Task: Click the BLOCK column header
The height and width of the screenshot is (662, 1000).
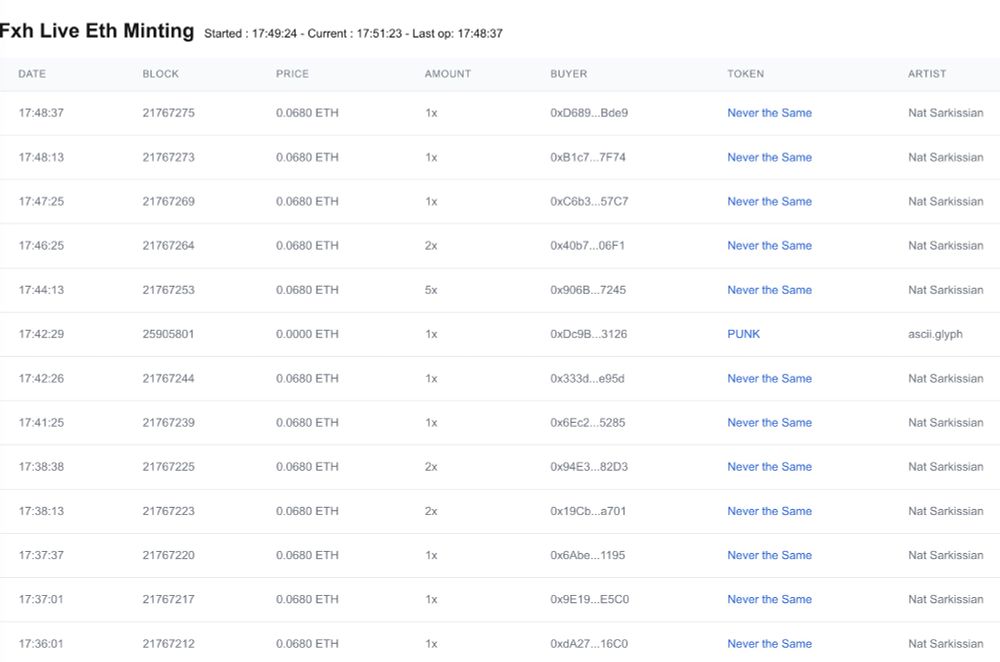Action: point(160,74)
